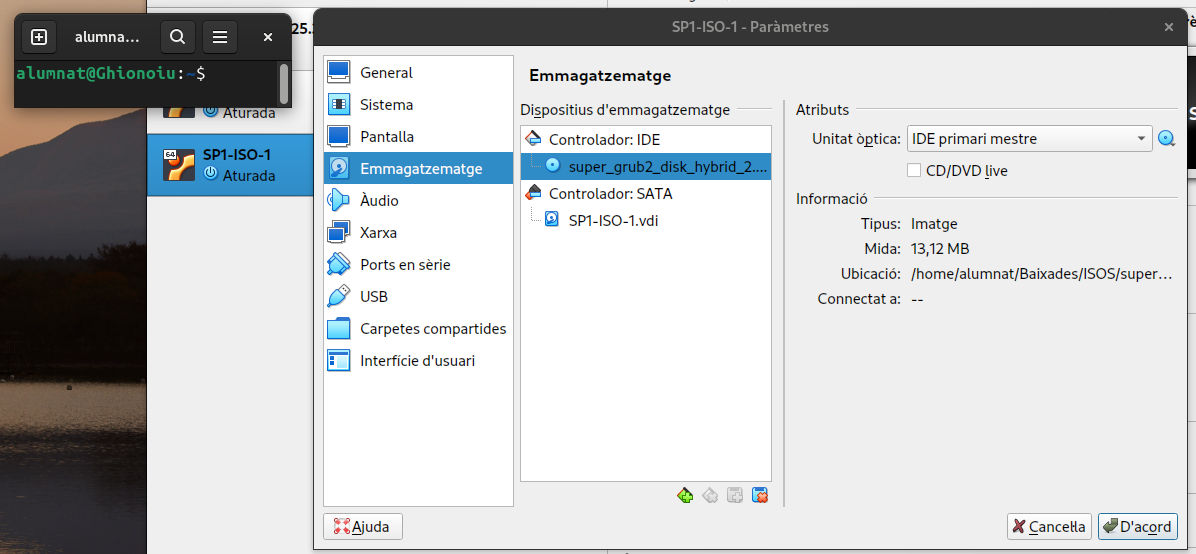The height and width of the screenshot is (554, 1196).
Task: Click the terminal search icon
Action: (x=177, y=37)
